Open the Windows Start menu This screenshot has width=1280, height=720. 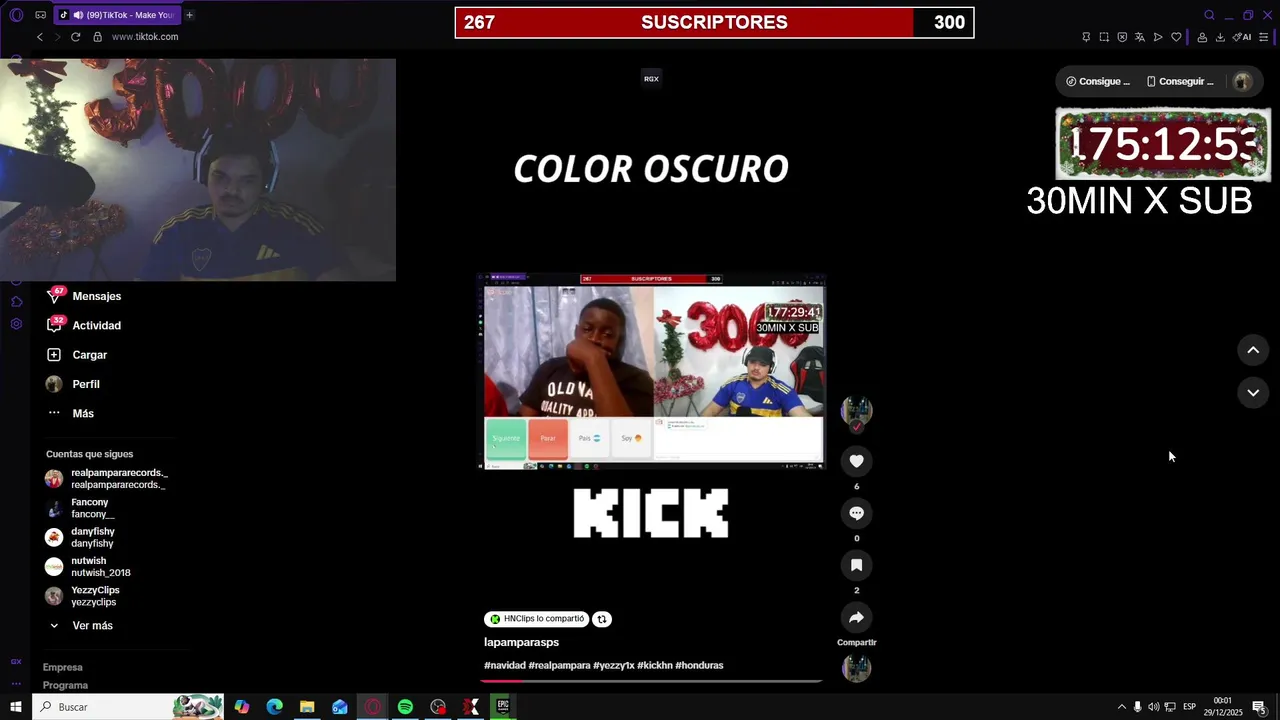(x=15, y=707)
